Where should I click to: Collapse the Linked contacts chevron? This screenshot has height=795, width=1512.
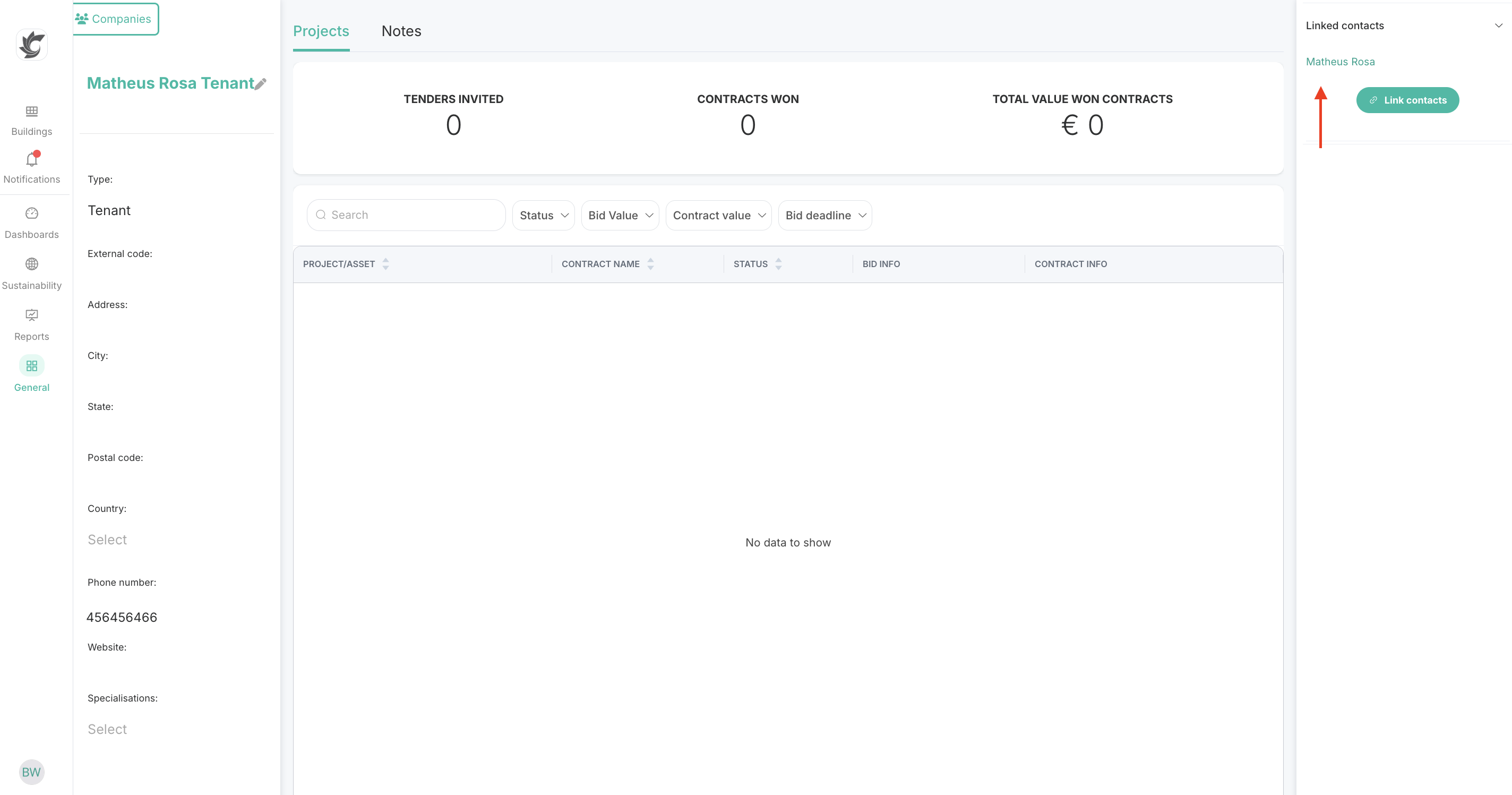1499,26
